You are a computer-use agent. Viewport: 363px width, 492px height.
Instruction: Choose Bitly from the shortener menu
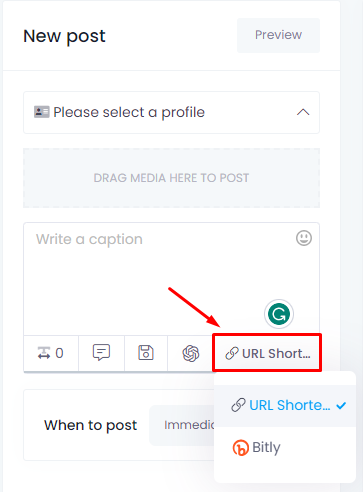click(x=285, y=448)
